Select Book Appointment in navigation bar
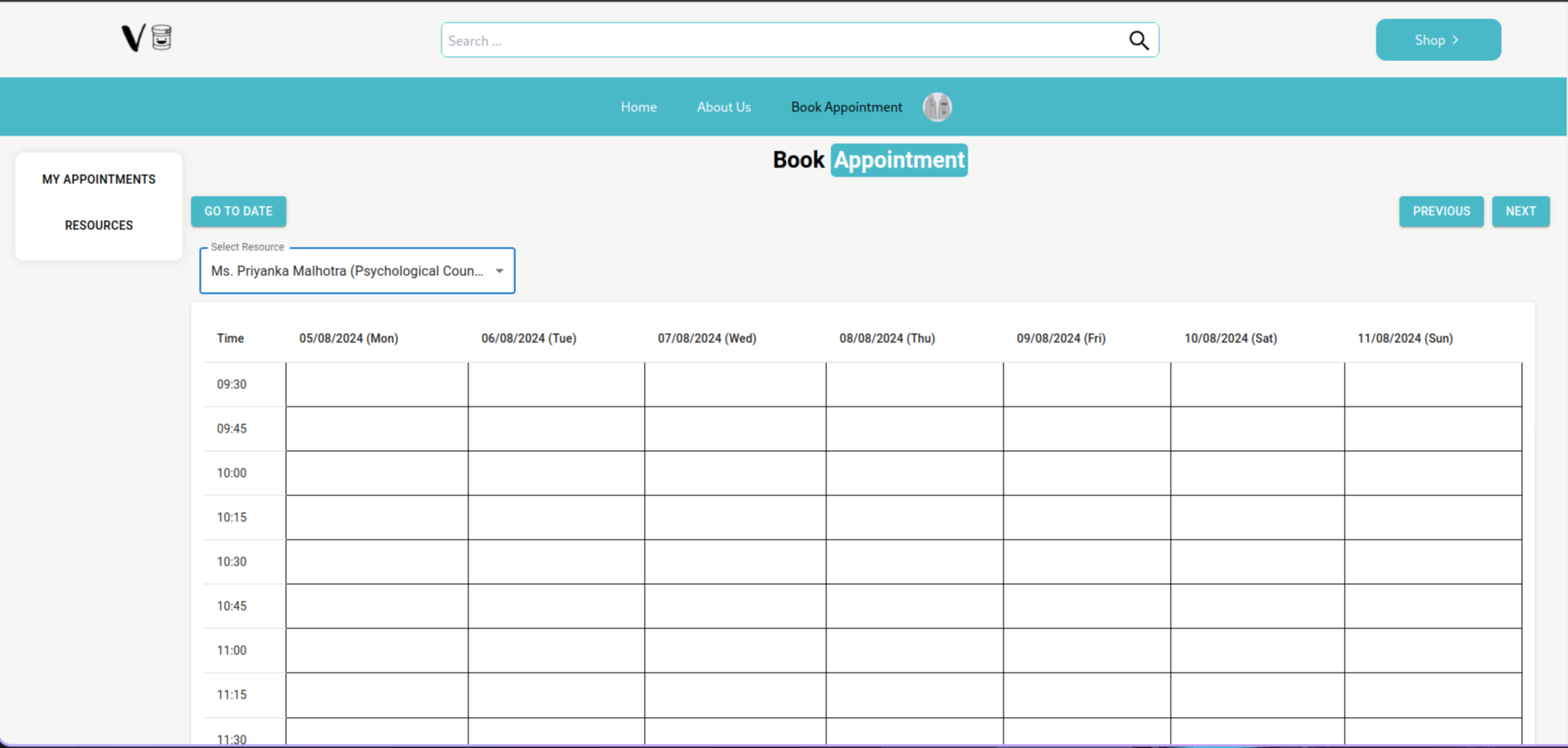The height and width of the screenshot is (748, 1568). (x=846, y=107)
